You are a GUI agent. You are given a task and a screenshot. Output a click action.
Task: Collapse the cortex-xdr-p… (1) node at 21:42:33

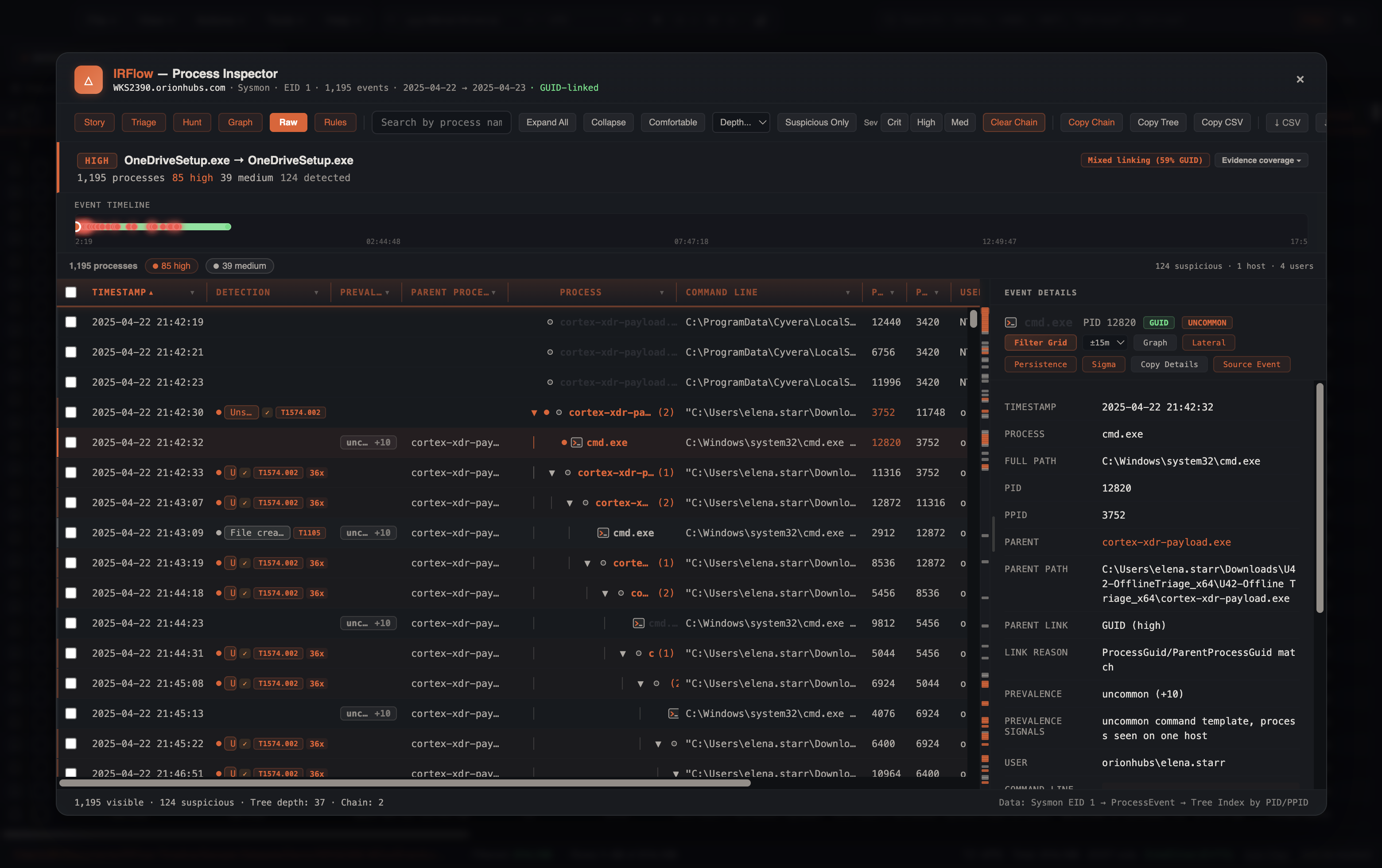point(551,473)
